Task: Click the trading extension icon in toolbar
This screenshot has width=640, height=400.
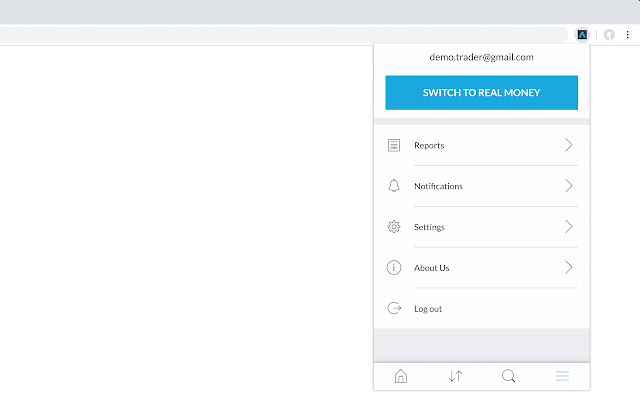Action: point(583,34)
